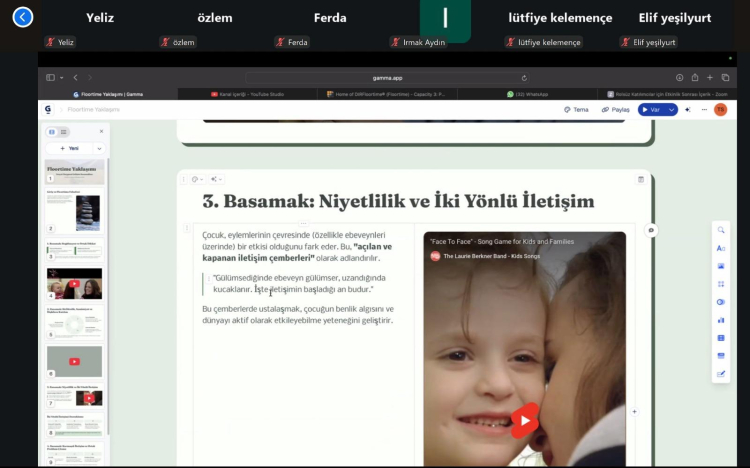
Task: Open table insert tool
Action: tap(721, 338)
